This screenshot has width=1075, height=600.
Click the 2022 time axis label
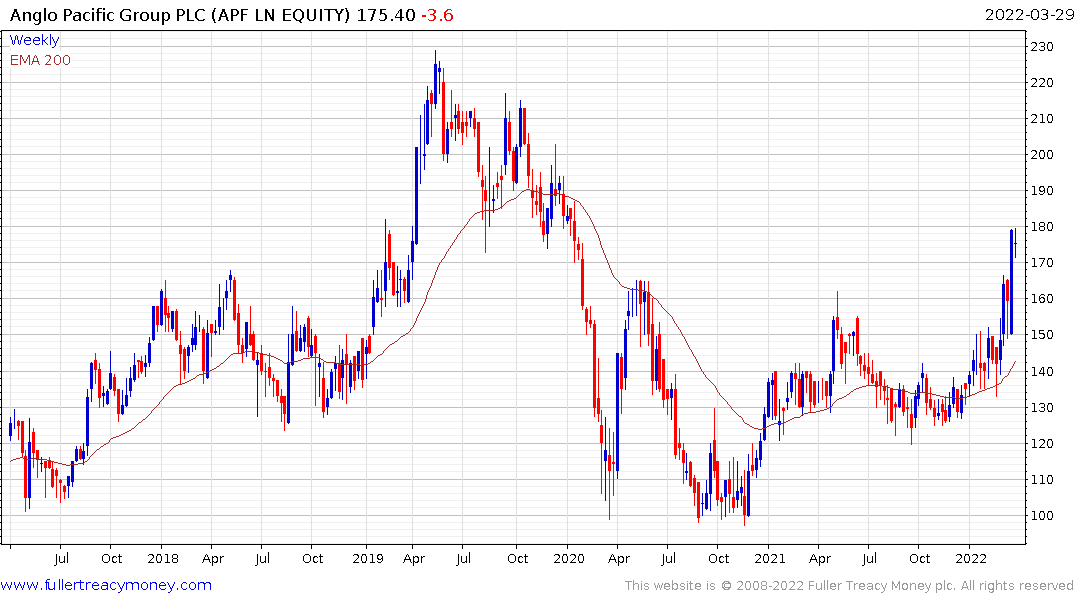(971, 558)
